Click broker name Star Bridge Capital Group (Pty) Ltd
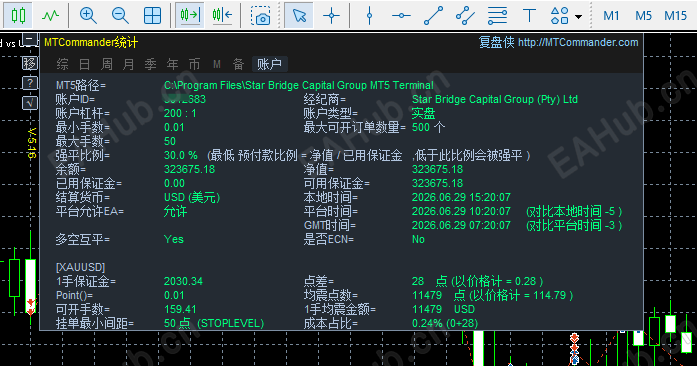 (495, 99)
